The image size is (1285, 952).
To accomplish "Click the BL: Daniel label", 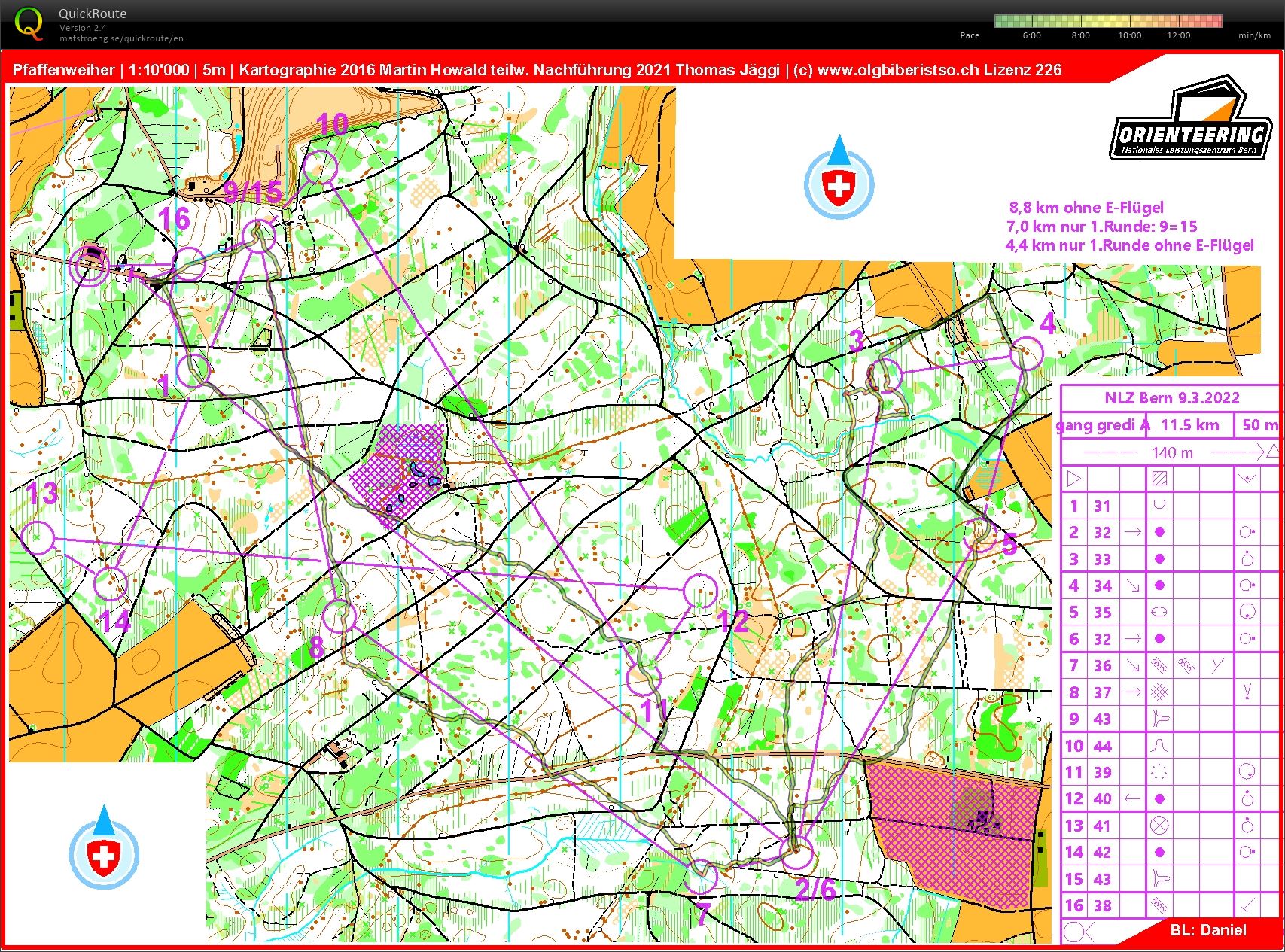I will (1207, 929).
